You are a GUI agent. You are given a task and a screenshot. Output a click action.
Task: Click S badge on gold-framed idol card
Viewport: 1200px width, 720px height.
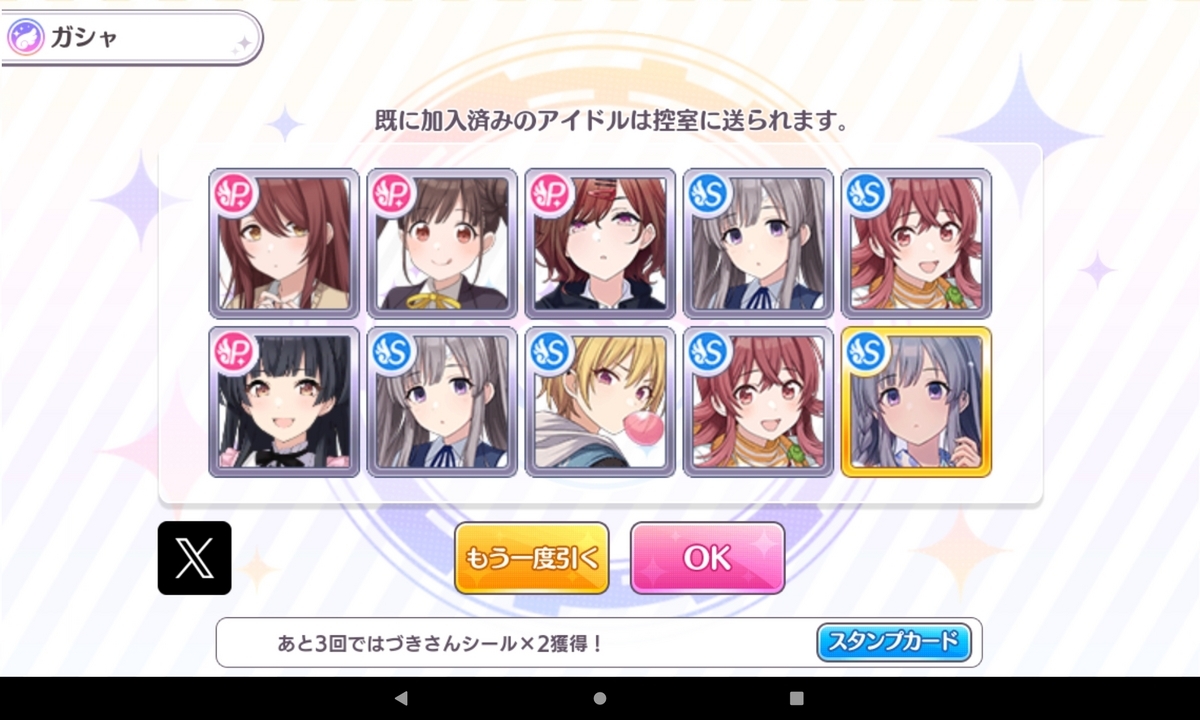coord(867,352)
